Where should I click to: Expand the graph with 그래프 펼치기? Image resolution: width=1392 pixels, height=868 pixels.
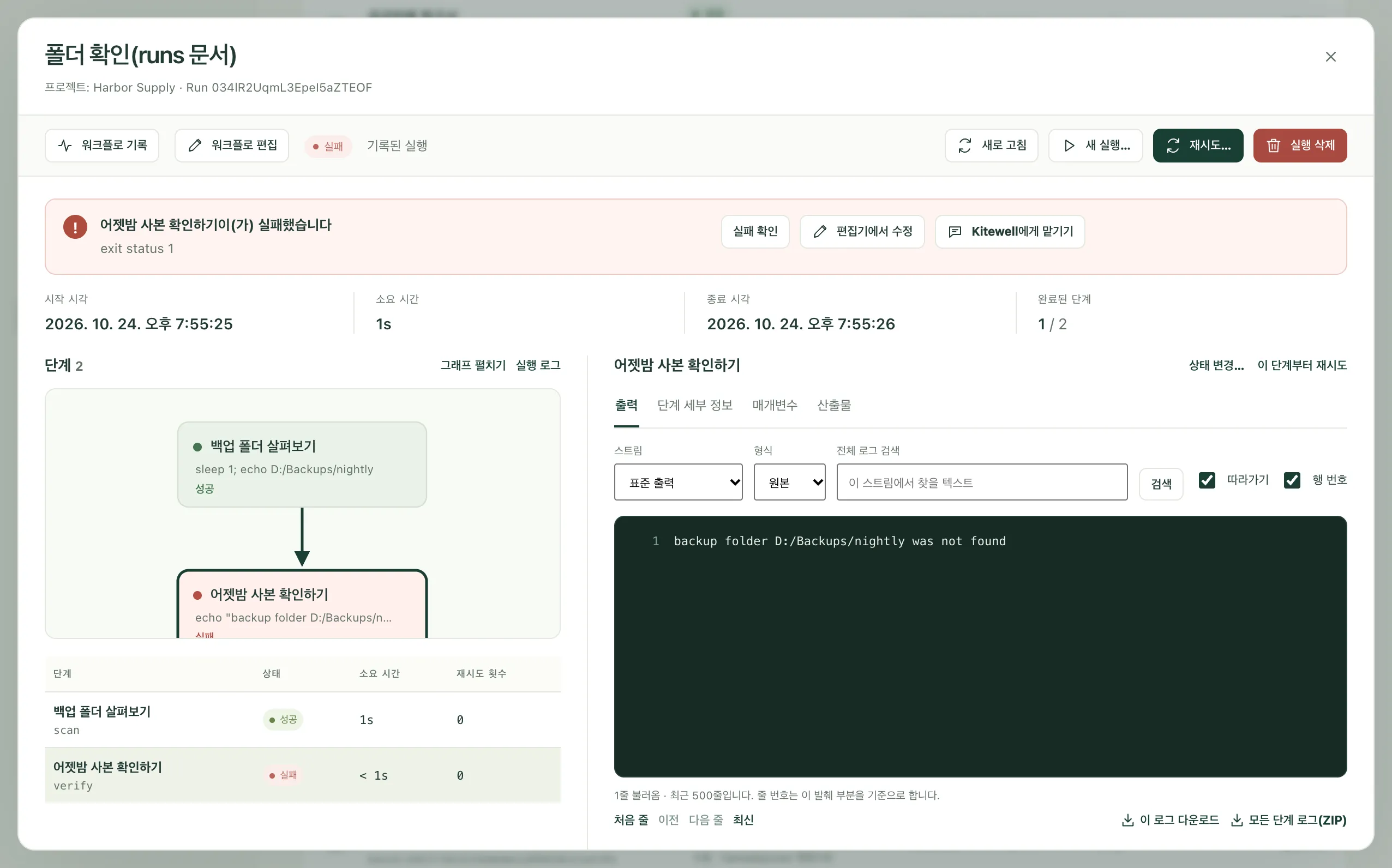(x=472, y=365)
